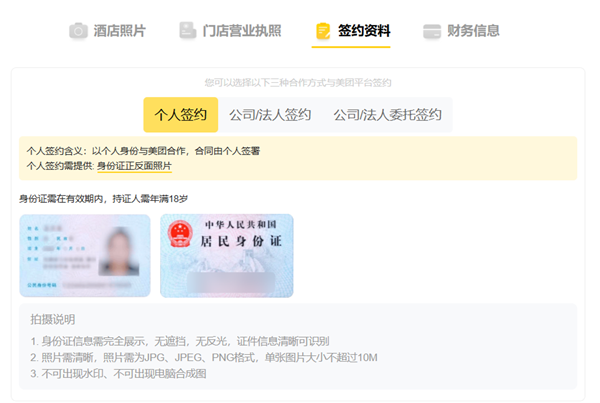The width and height of the screenshot is (600, 403).
Task: Go to the 财务信息 tab label
Action: pyautogui.click(x=473, y=31)
